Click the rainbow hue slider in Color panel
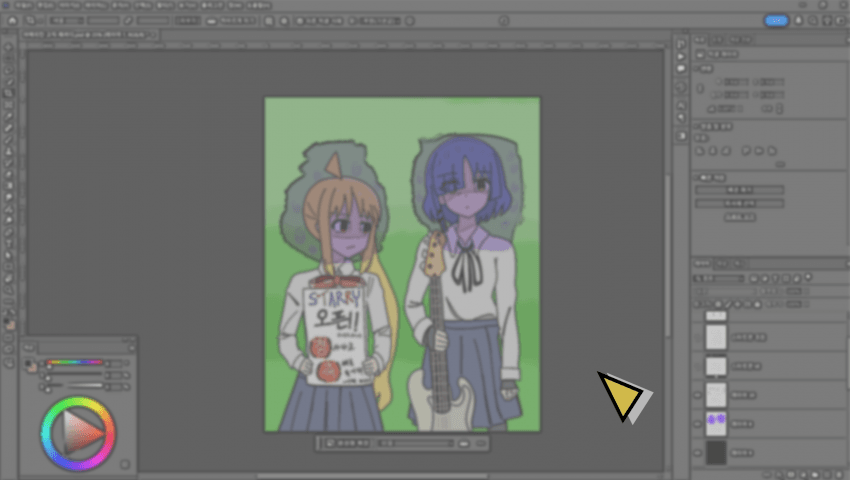 pyautogui.click(x=75, y=363)
